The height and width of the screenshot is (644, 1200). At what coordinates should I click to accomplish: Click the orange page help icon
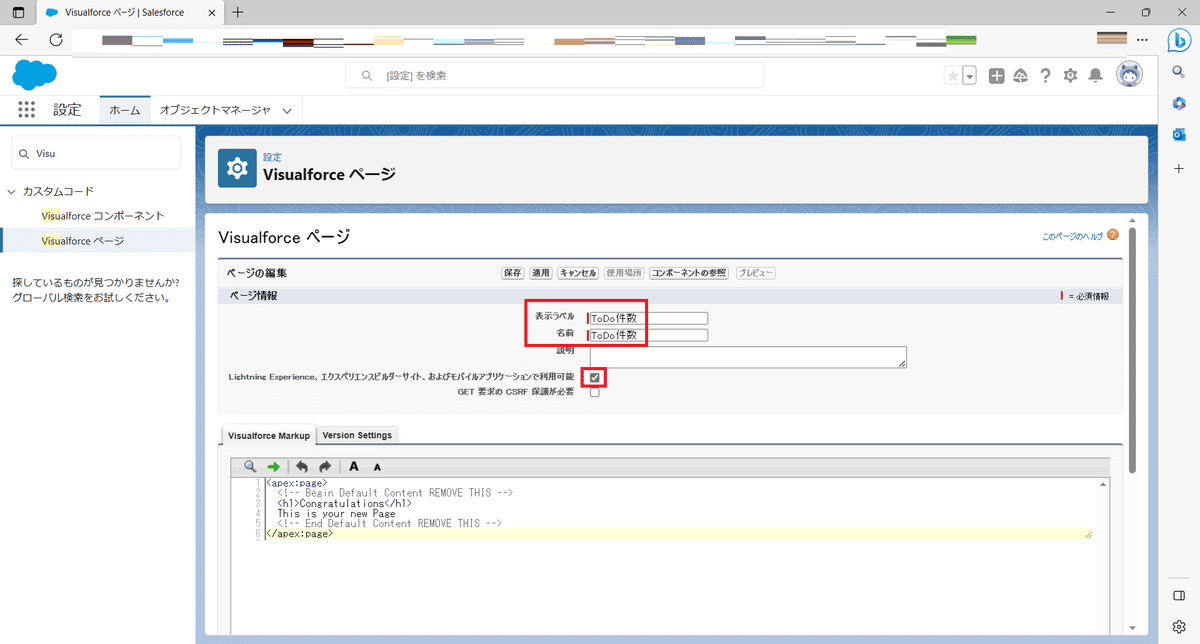1113,235
